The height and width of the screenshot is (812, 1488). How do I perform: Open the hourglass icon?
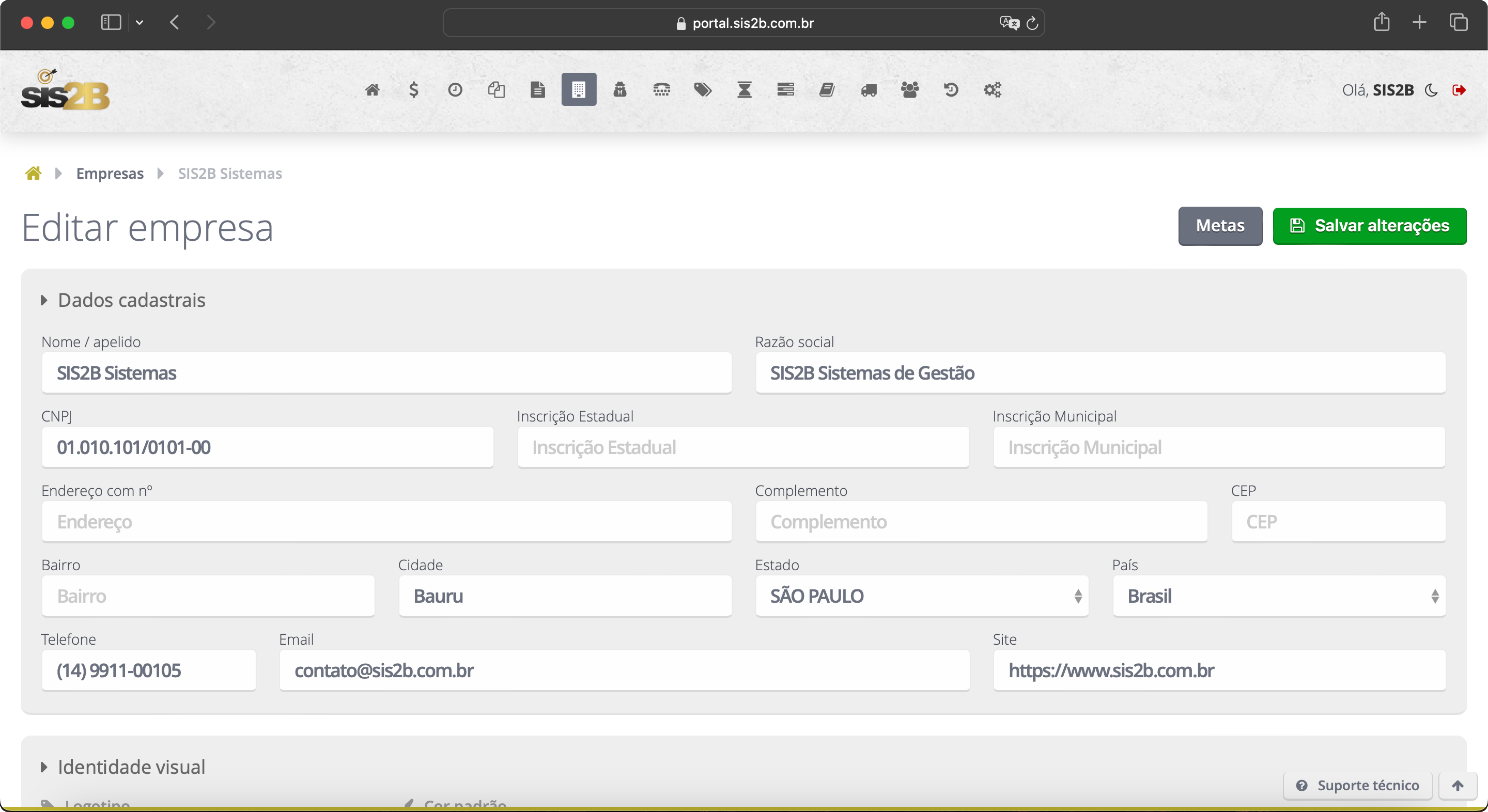click(744, 90)
